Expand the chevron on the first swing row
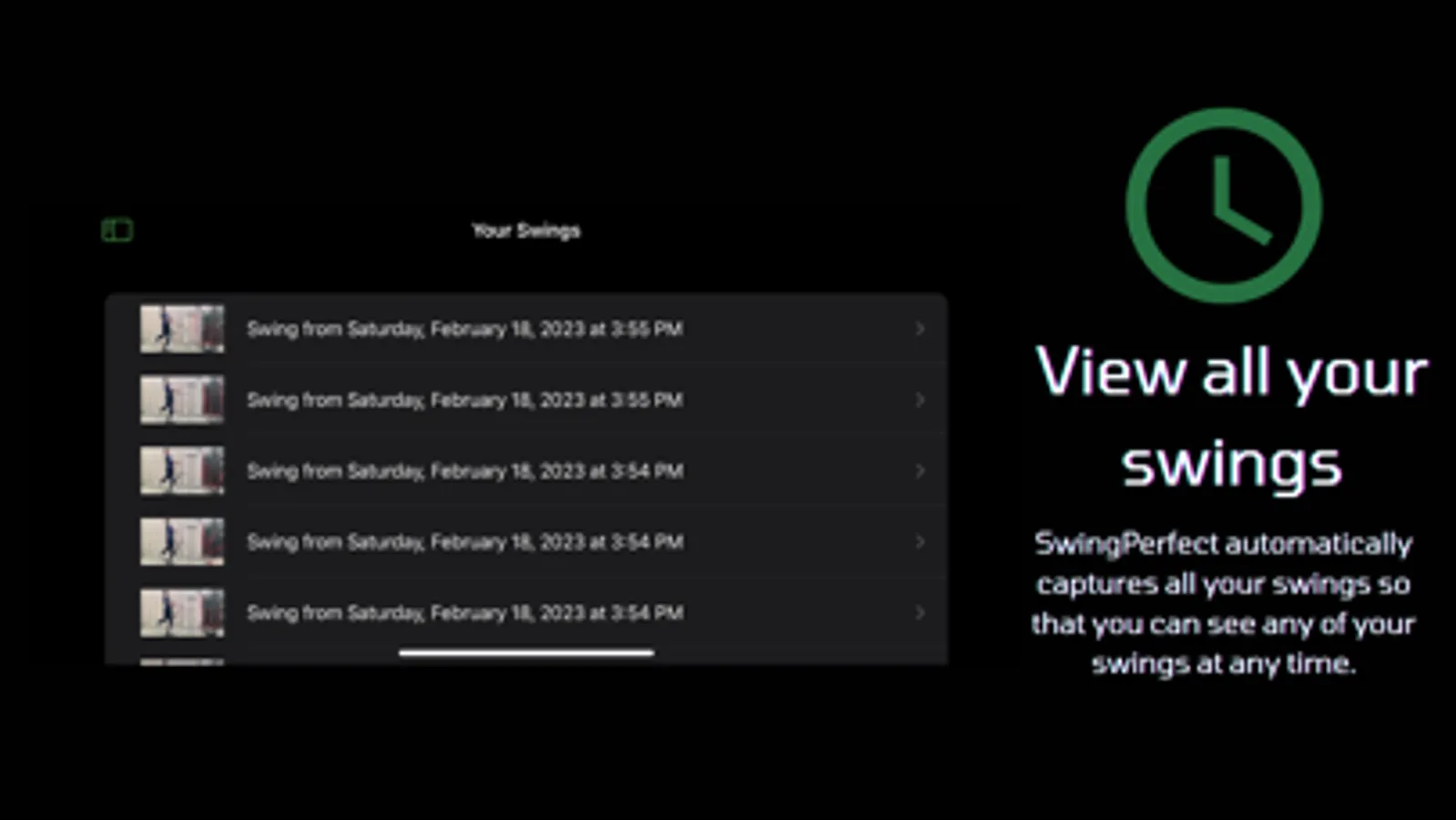Screen dimensions: 1456x820 coord(920,329)
